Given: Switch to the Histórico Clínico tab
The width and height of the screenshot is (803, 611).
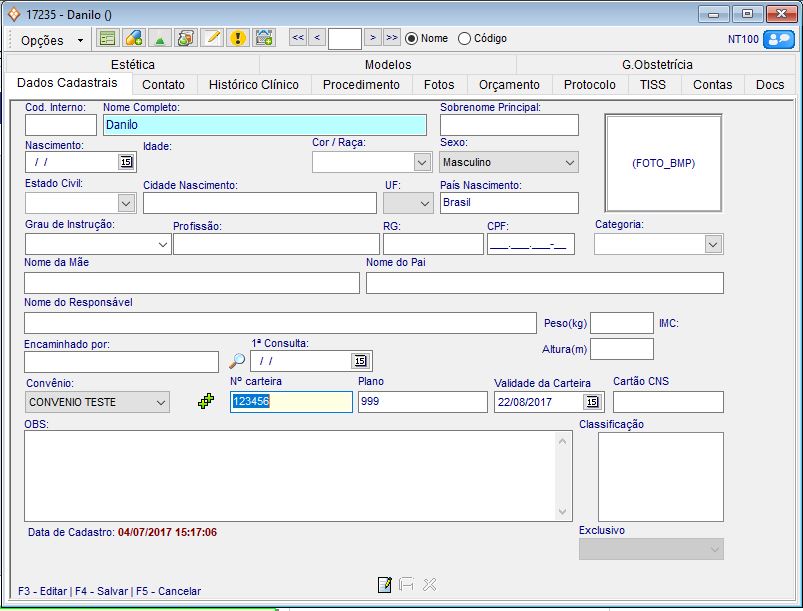Looking at the screenshot, I should [x=253, y=85].
